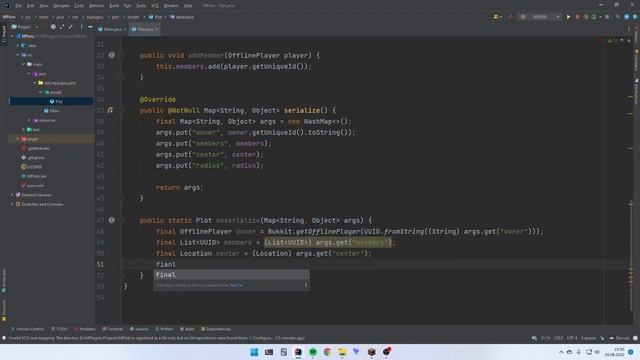The height and width of the screenshot is (360, 640).
Task: Open the Dependencies tool window
Action: tap(216, 329)
